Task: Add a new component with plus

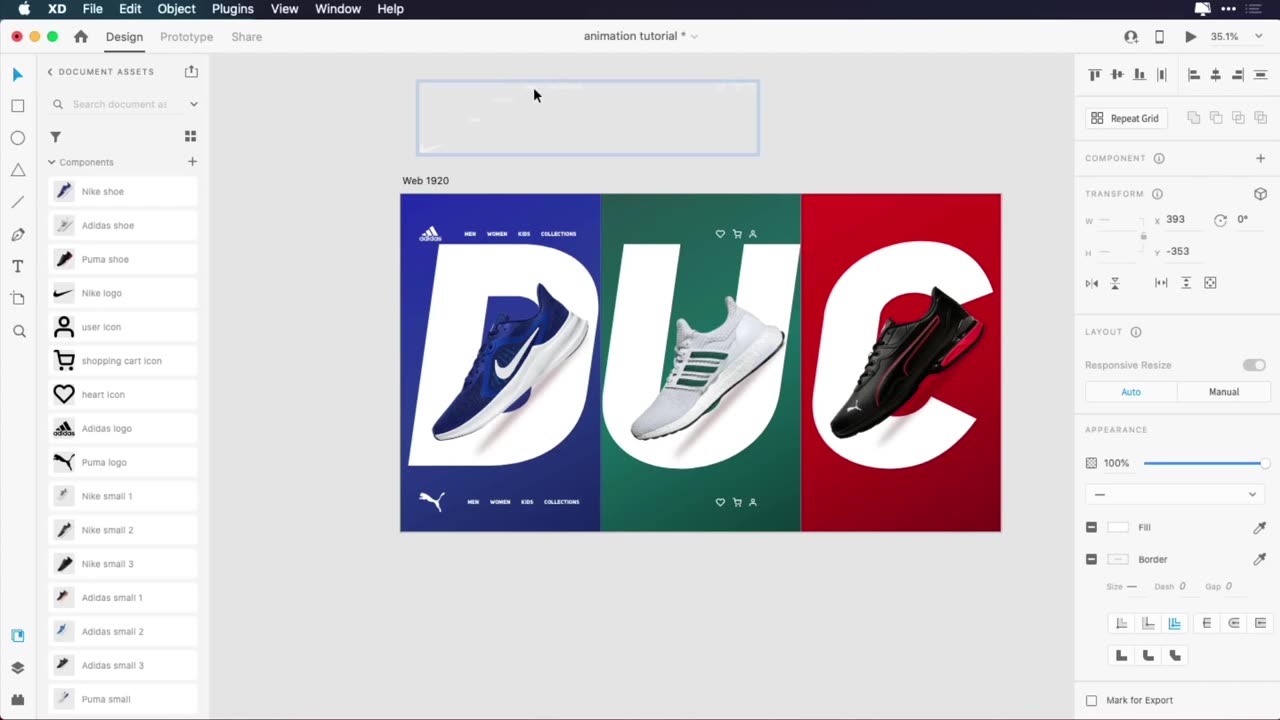Action: coord(192,161)
